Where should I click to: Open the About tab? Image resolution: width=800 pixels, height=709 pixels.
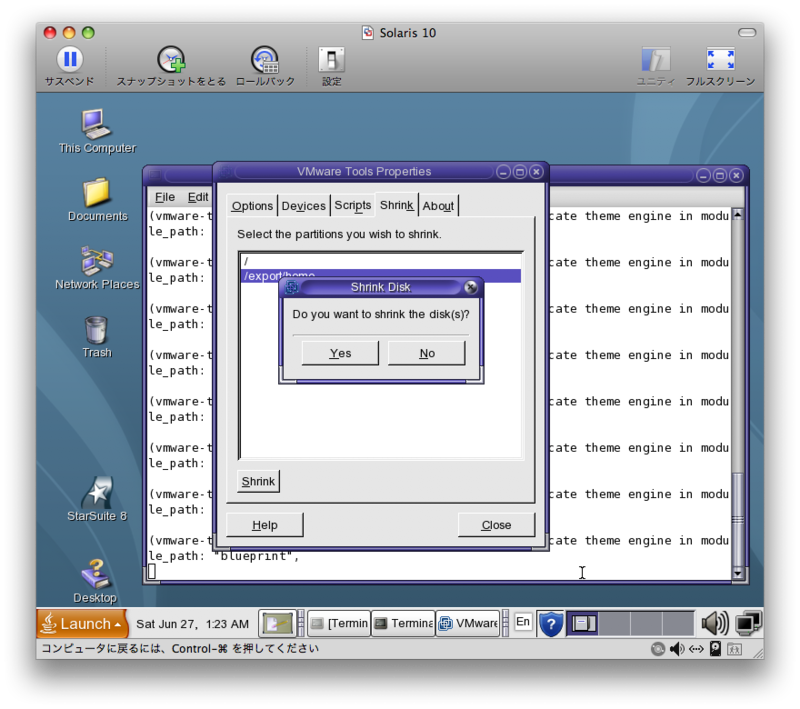pyautogui.click(x=438, y=206)
